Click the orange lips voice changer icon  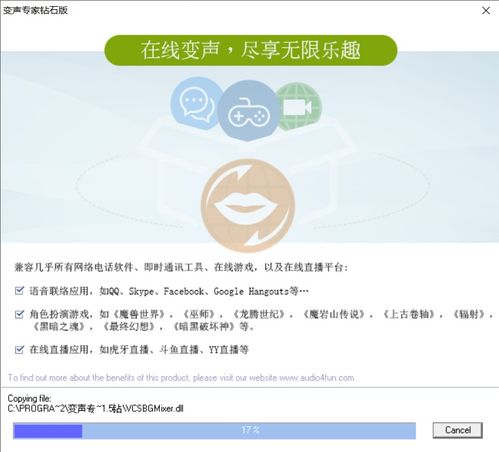point(248,205)
